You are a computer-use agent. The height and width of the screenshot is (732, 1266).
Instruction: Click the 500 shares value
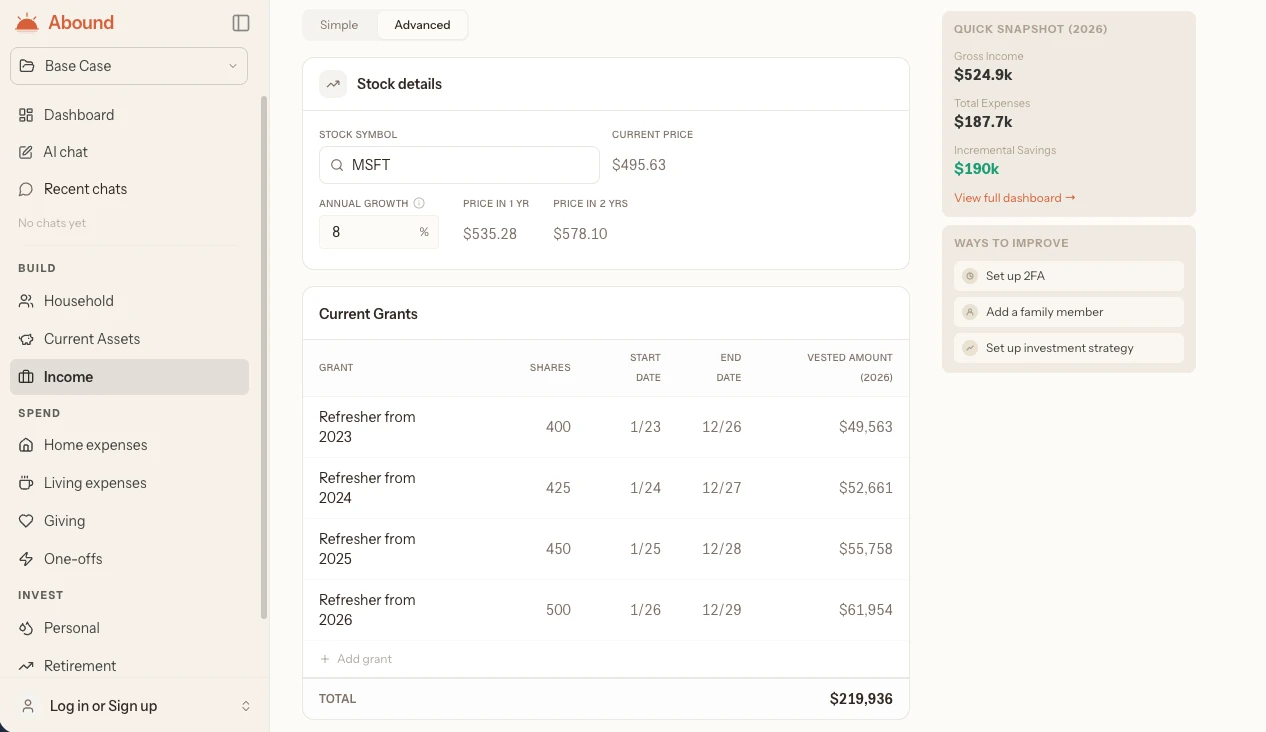(x=558, y=610)
